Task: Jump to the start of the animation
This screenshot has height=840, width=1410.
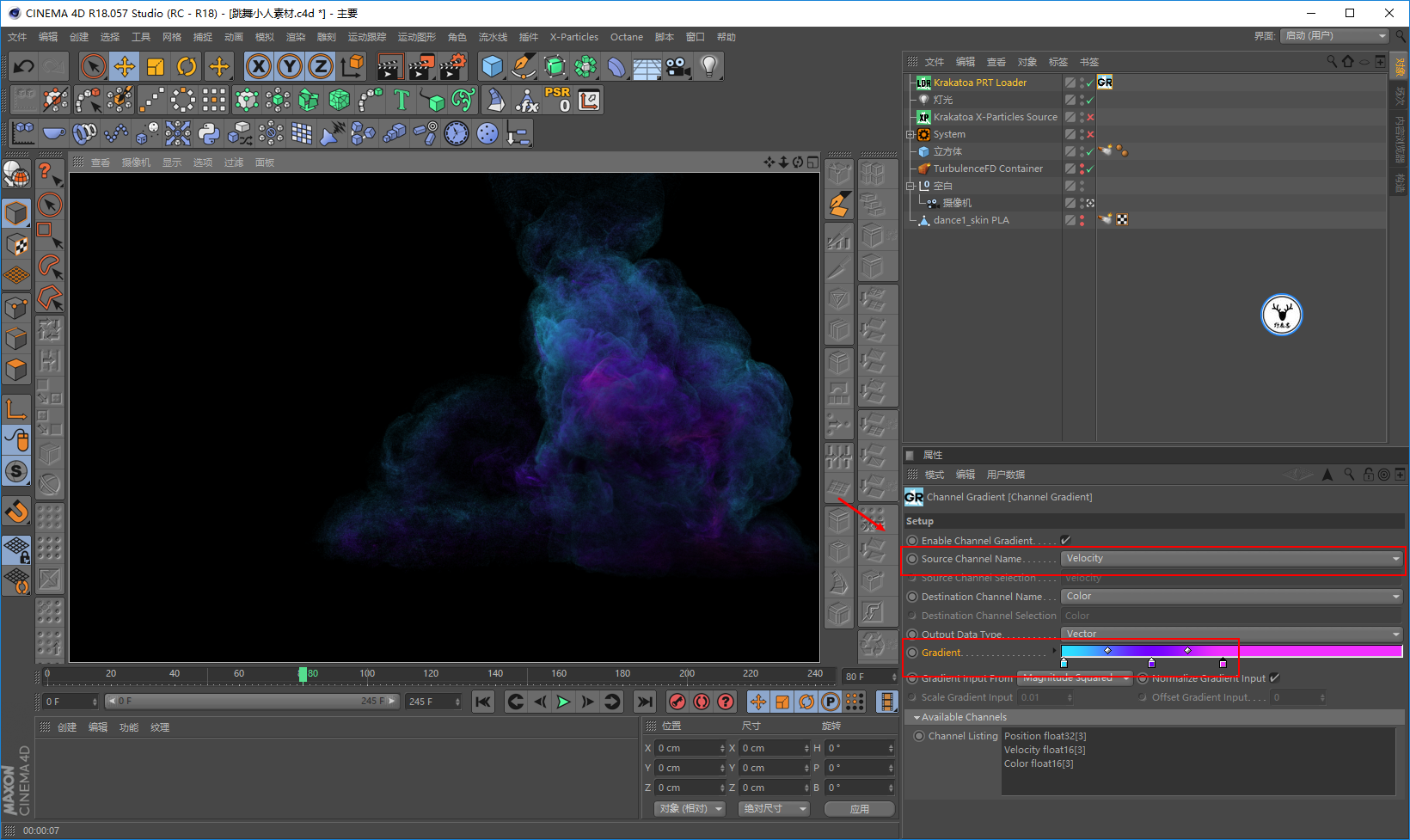Action: pos(483,702)
